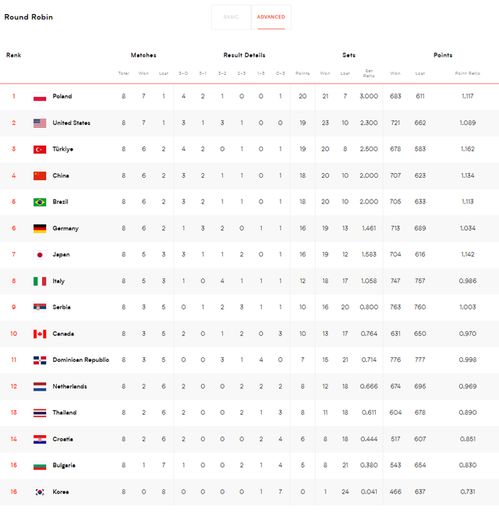The width and height of the screenshot is (499, 517).
Task: Click the United States flag icon
Action: [40, 123]
